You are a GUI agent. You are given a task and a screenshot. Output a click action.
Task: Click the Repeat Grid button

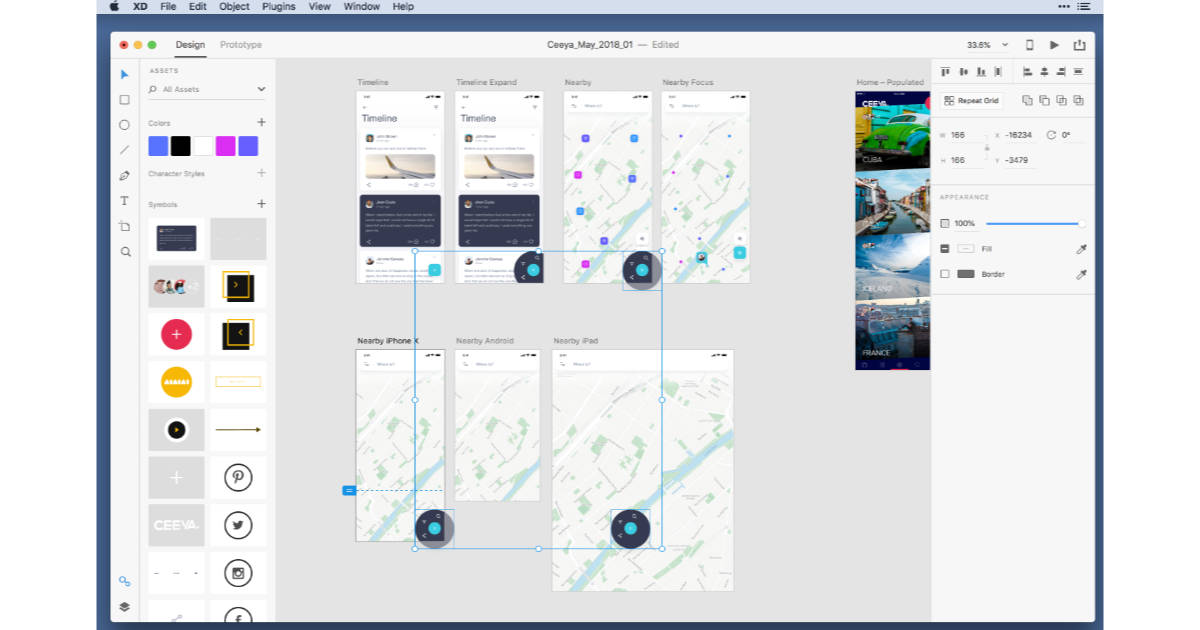click(970, 101)
